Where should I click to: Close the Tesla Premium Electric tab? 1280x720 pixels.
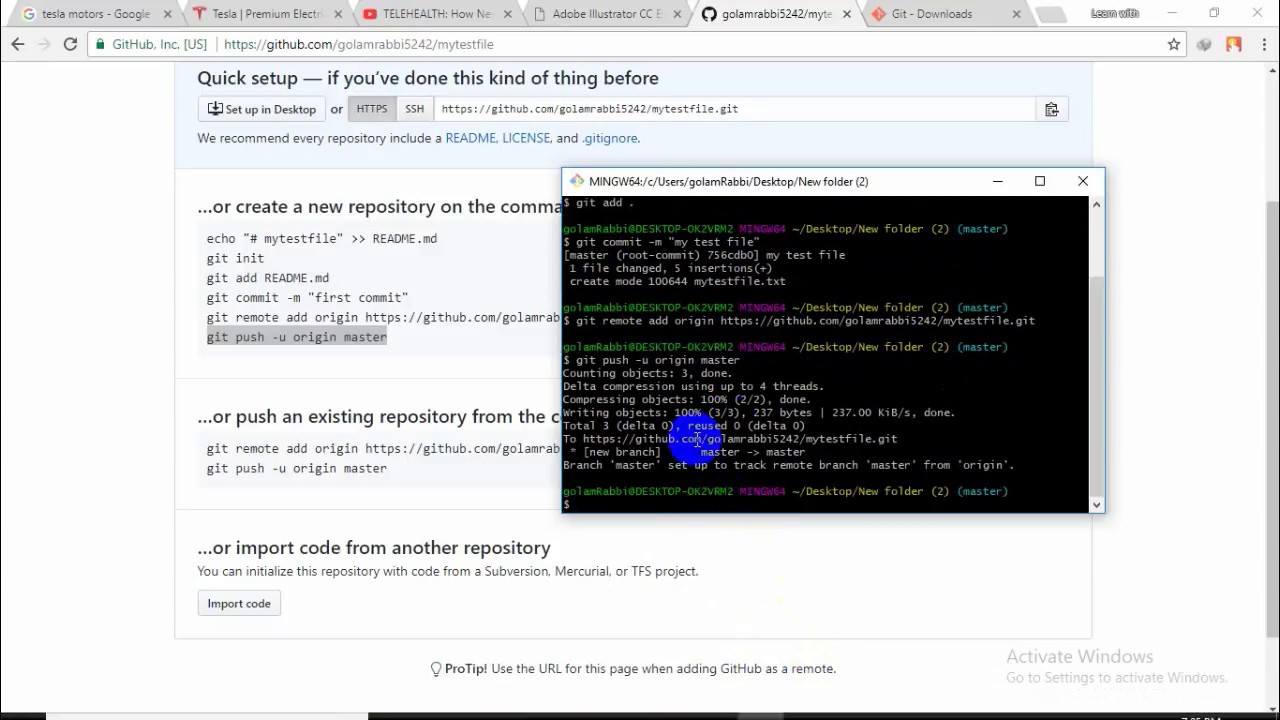(337, 14)
